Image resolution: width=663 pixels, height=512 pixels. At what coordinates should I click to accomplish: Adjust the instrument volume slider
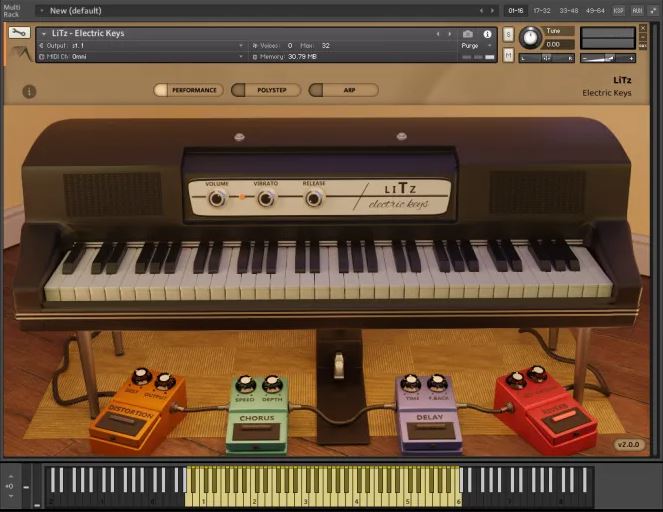608,58
